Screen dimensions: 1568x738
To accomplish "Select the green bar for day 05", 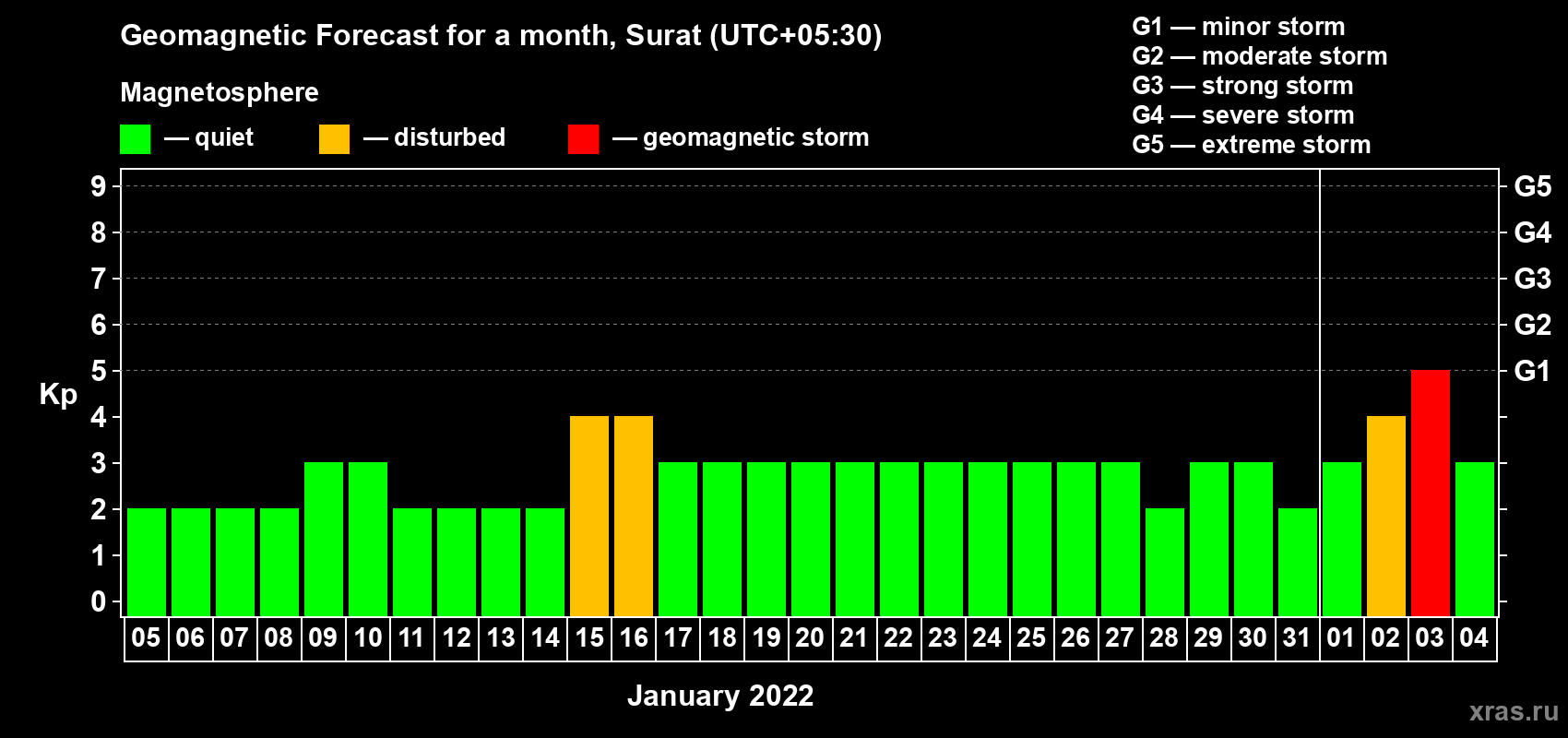I will coord(147,563).
